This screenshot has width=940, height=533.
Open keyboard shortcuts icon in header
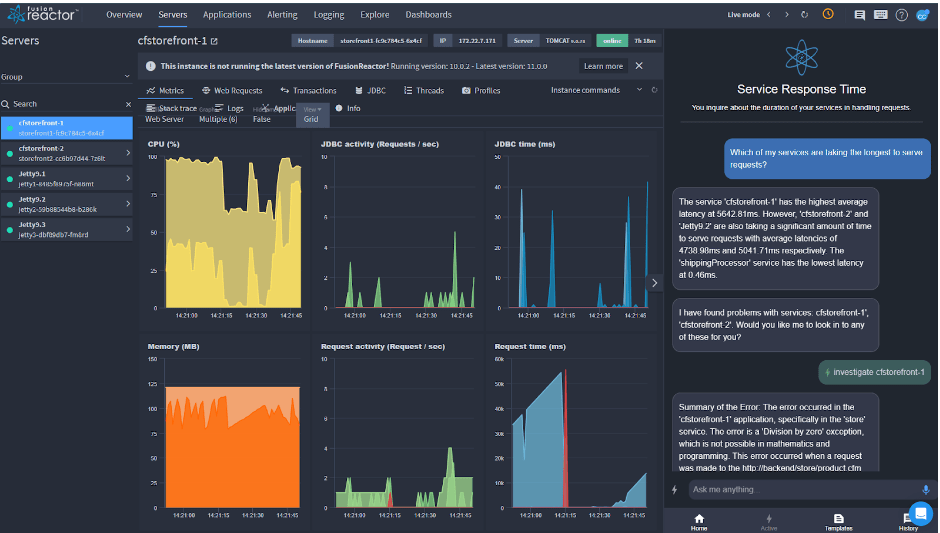[881, 15]
